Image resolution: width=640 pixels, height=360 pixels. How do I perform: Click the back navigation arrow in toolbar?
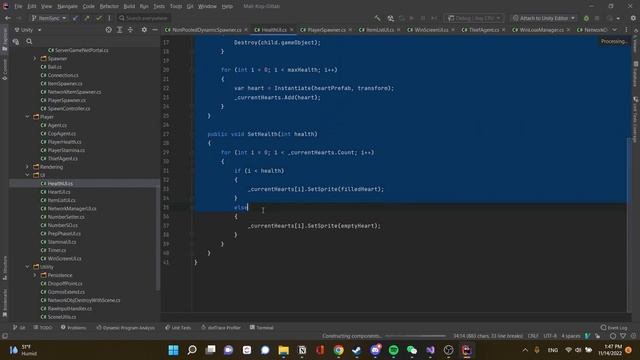click(8, 18)
